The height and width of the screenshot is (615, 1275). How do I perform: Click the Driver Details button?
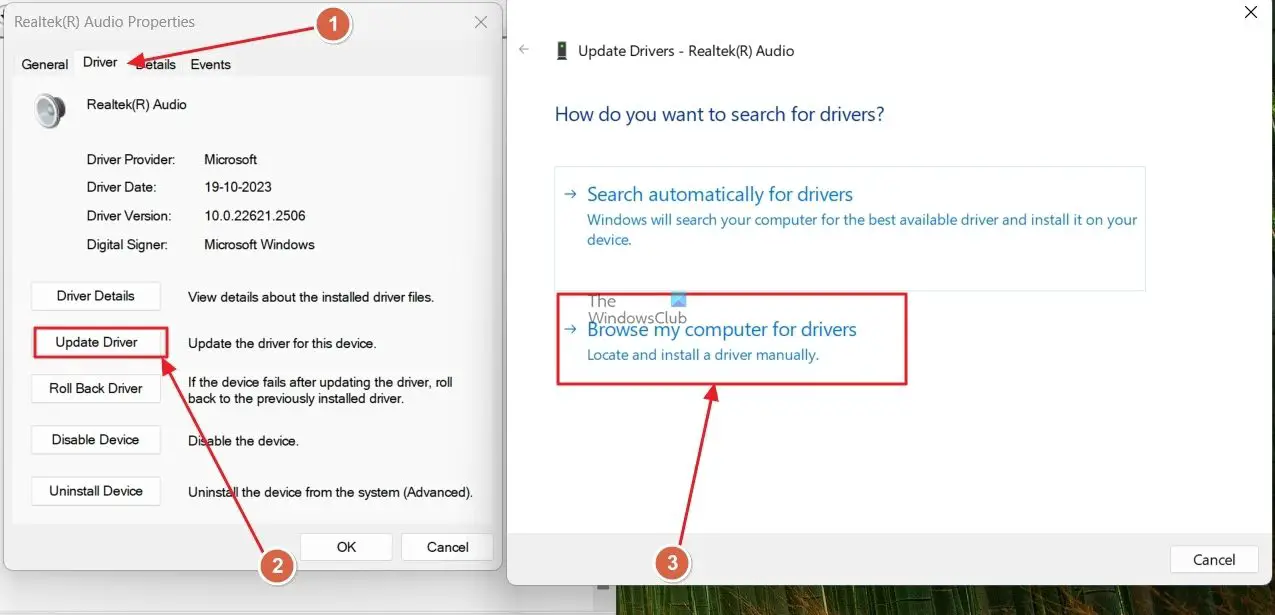96,296
